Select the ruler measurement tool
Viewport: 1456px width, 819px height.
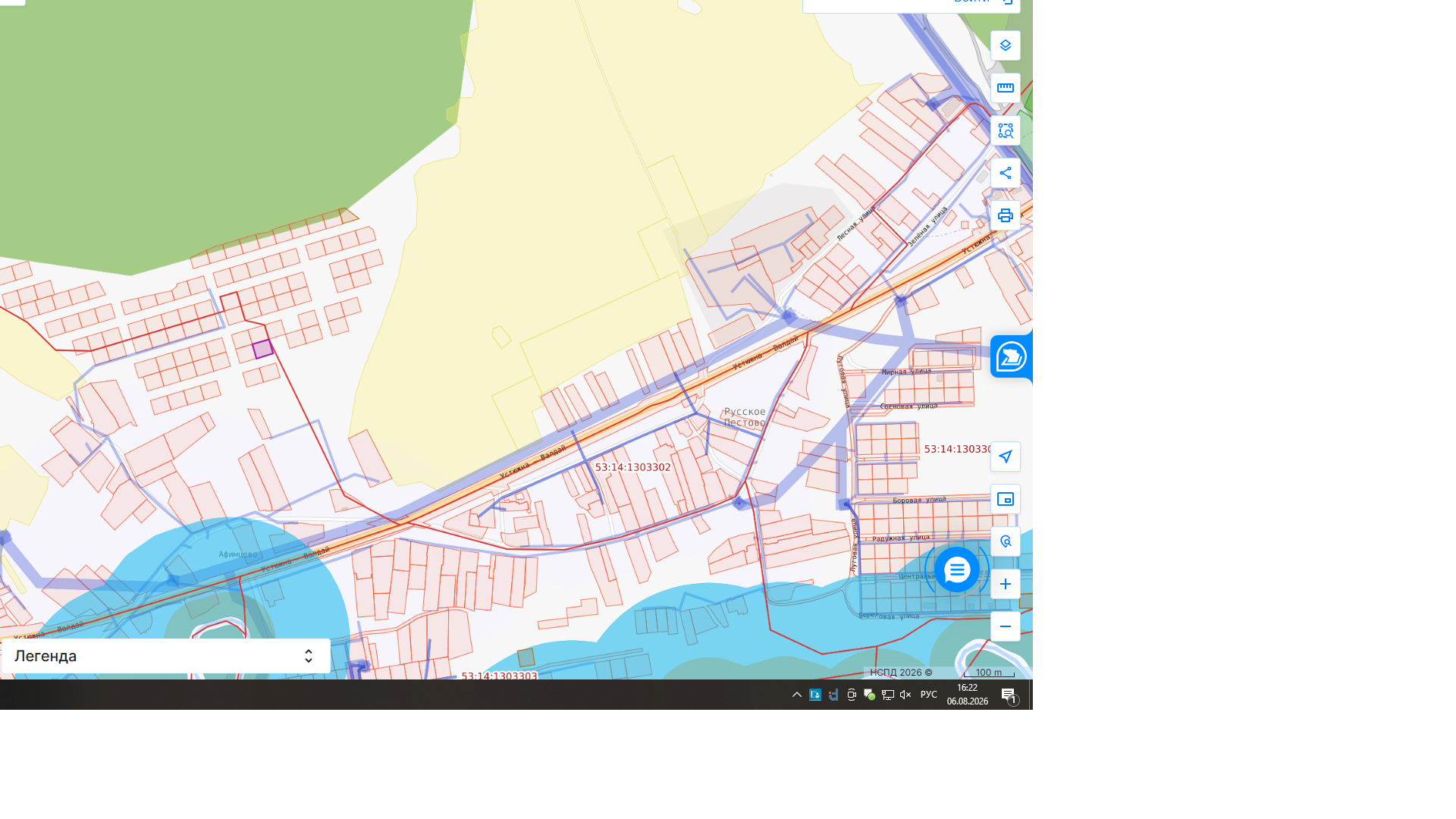coord(1005,88)
